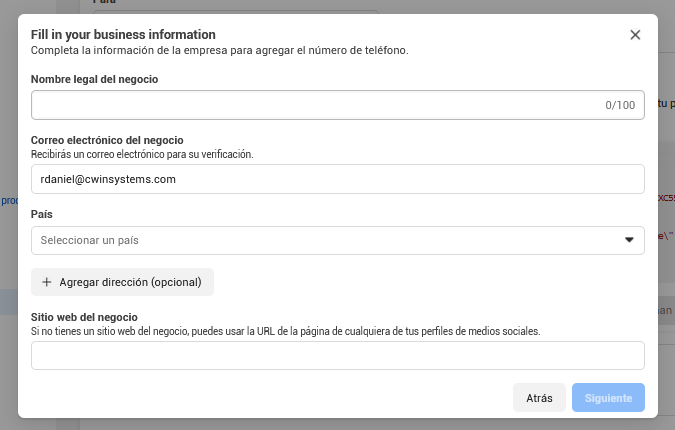Go back with the Atrás button
This screenshot has width=675, height=430.
click(539, 398)
